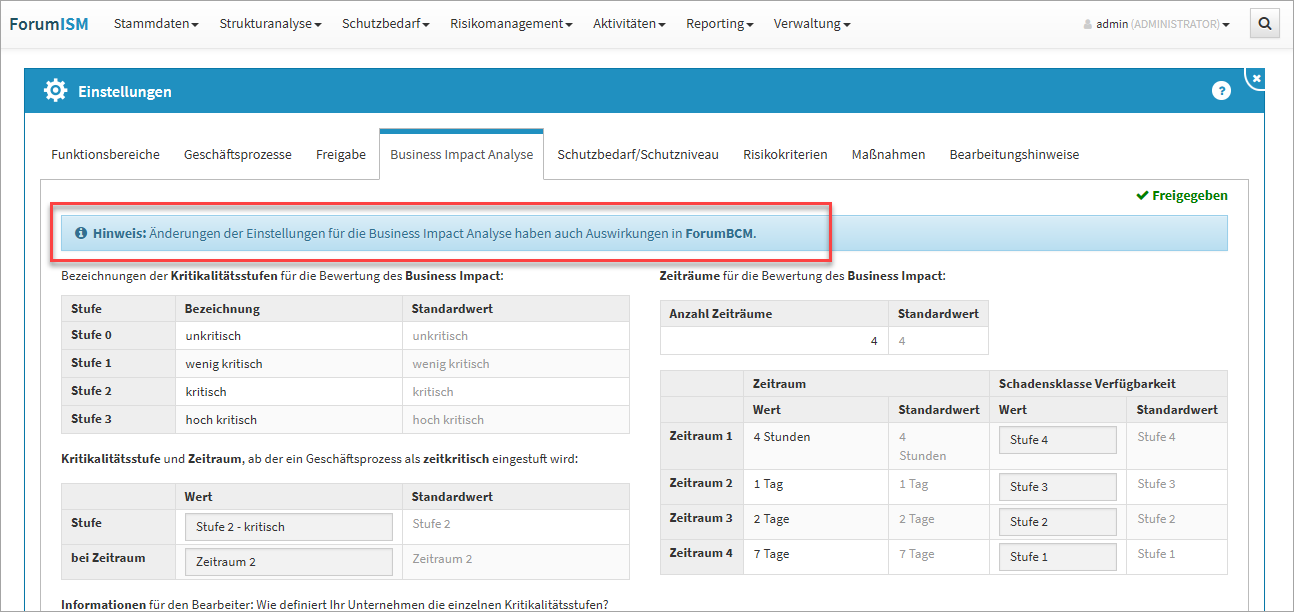Open the Risikomanagement dropdown menu
1294x612 pixels.
tap(511, 24)
